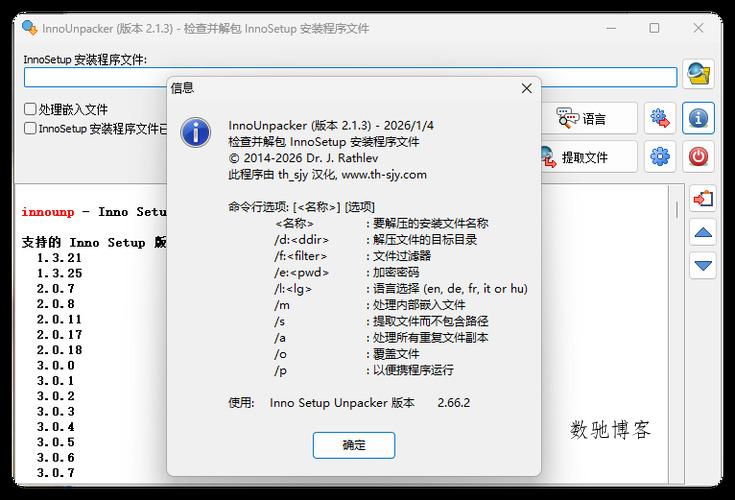Image resolution: width=735 pixels, height=500 pixels.
Task: Click the © 2014-2026 Dr. J. Rathlev line
Action: [x=303, y=158]
